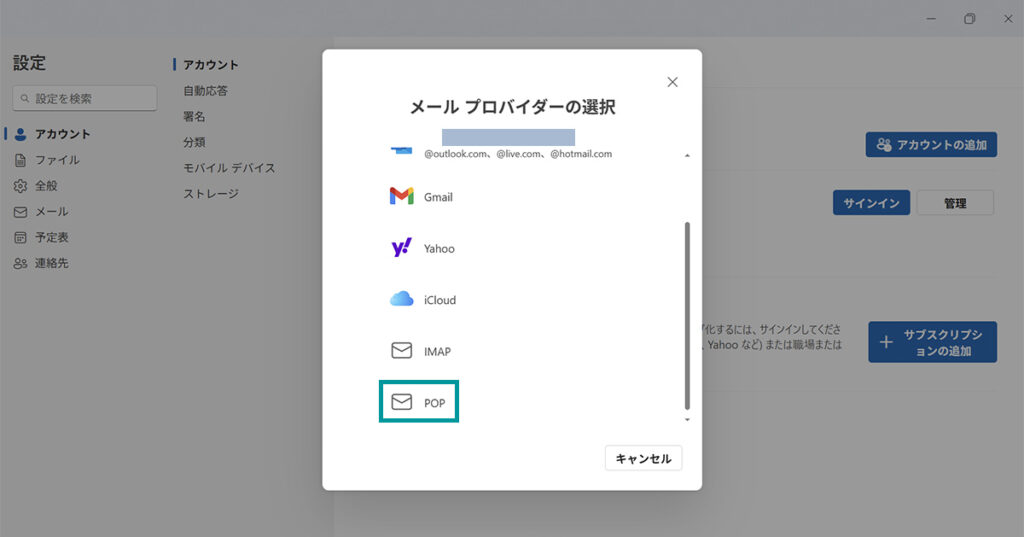The height and width of the screenshot is (537, 1024).
Task: Open the メール settings section
Action: [x=41, y=212]
